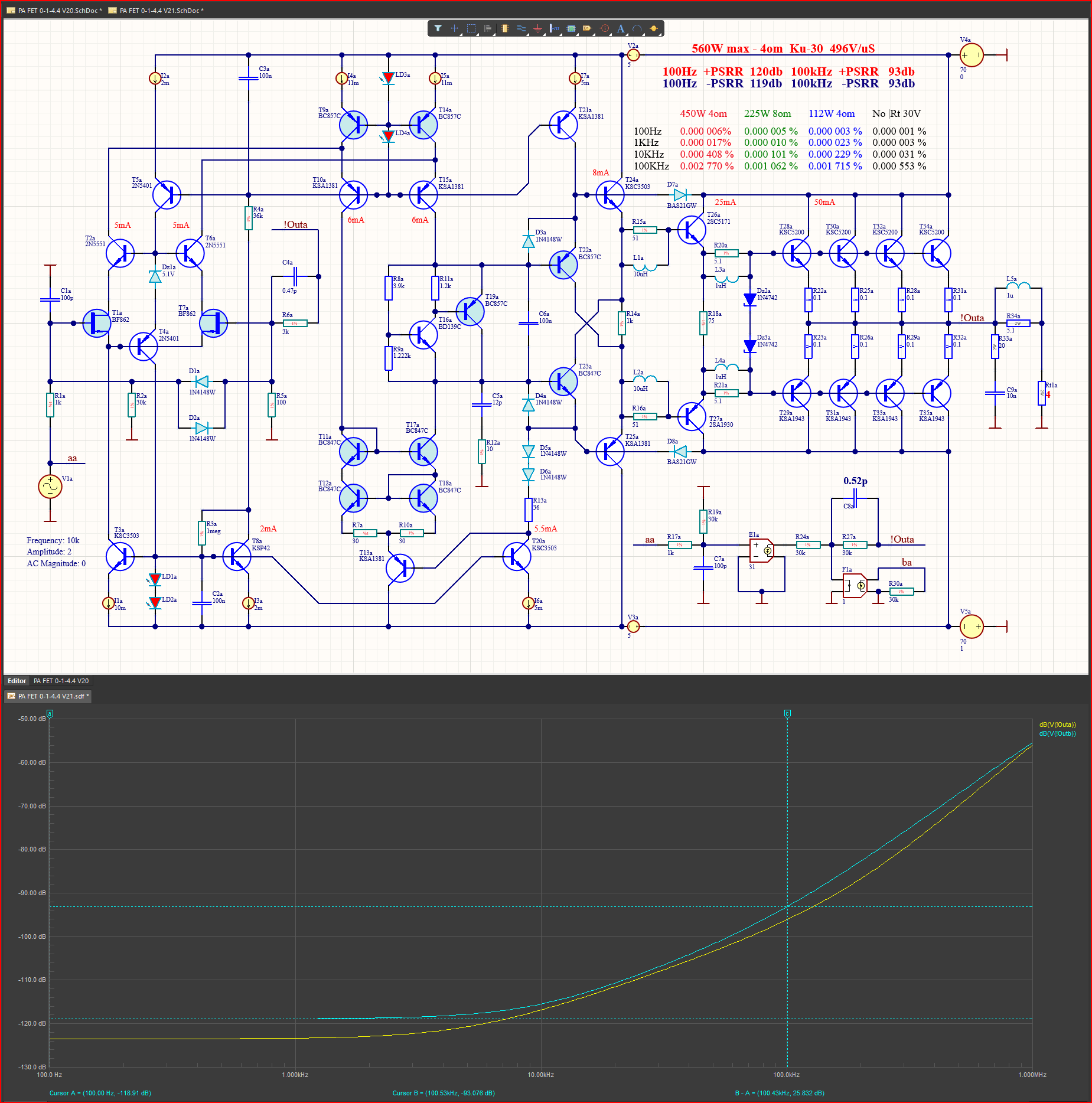1092x1103 pixels.
Task: Open the directives (parameter set) tool
Action: coord(604,28)
